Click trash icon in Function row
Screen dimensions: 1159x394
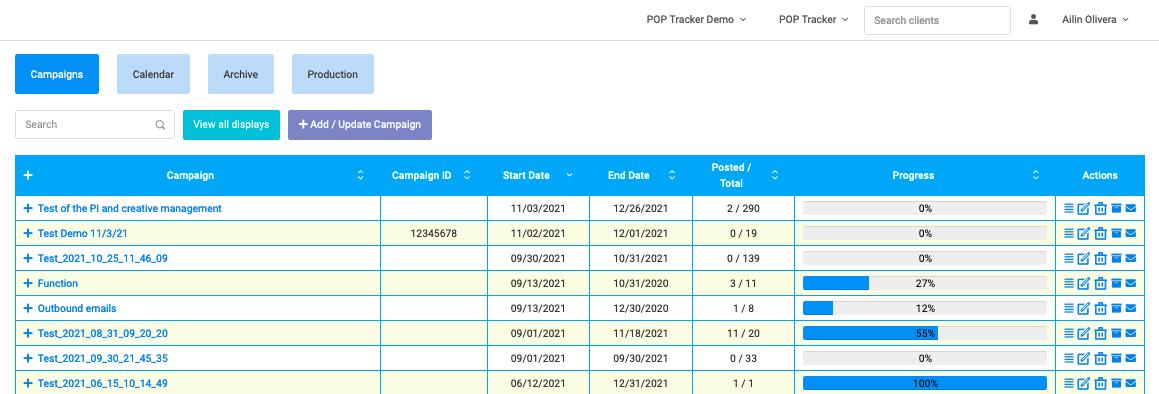pyautogui.click(x=1101, y=284)
